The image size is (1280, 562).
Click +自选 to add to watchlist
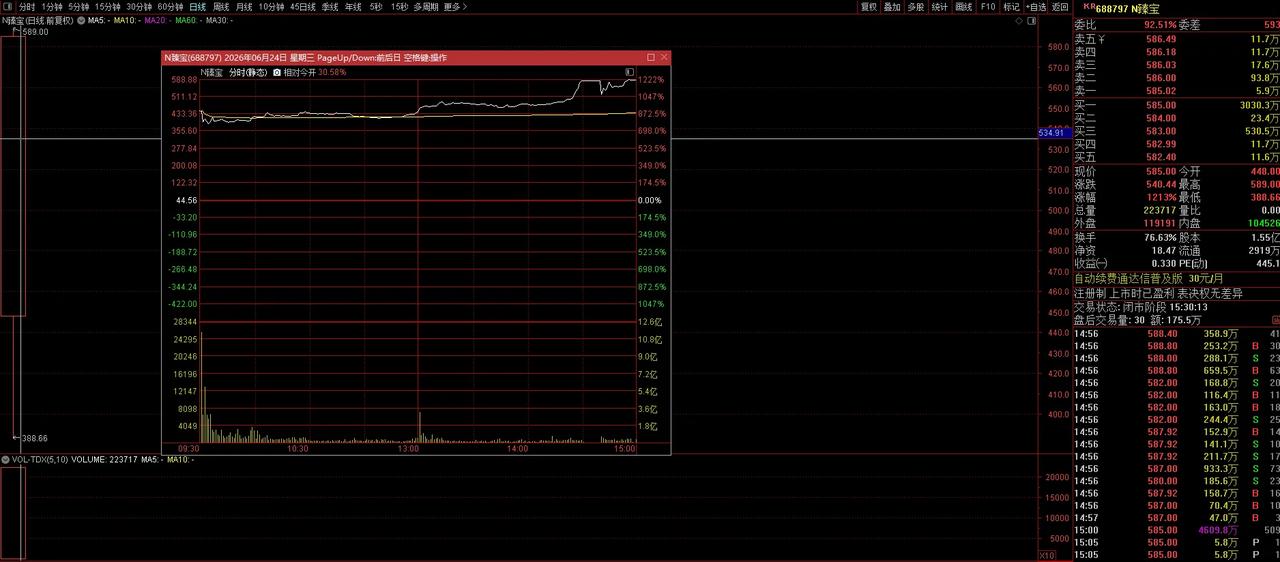coord(1036,6)
